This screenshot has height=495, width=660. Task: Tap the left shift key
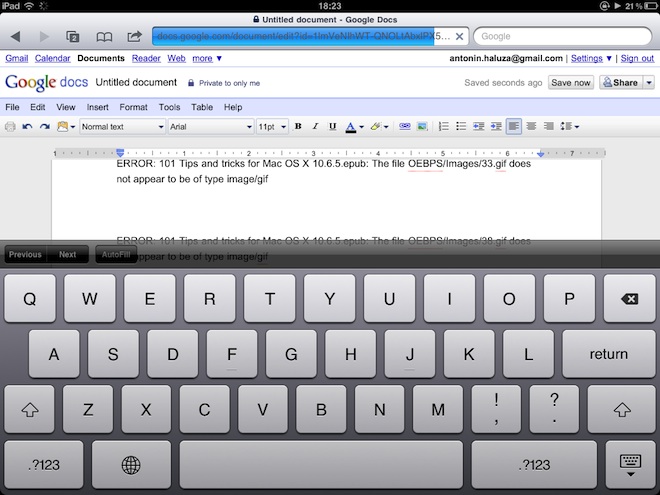(x=29, y=409)
